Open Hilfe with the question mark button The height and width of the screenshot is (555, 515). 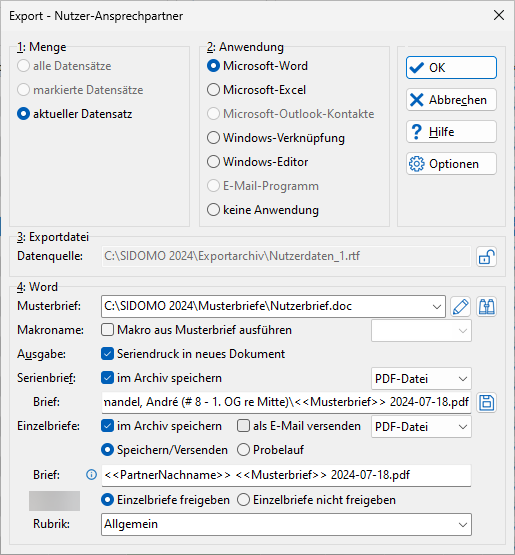[x=451, y=132]
